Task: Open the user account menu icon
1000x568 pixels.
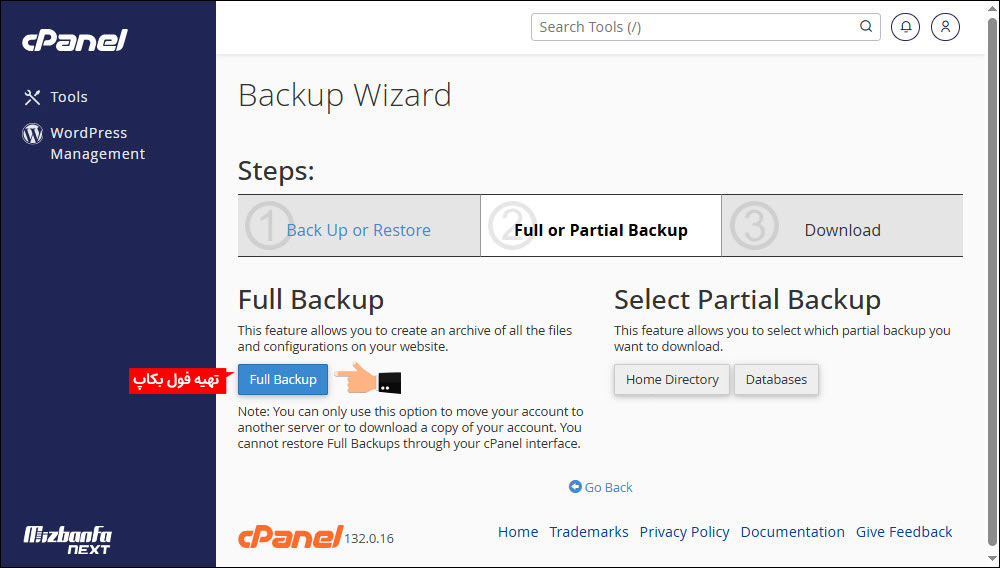Action: (945, 27)
